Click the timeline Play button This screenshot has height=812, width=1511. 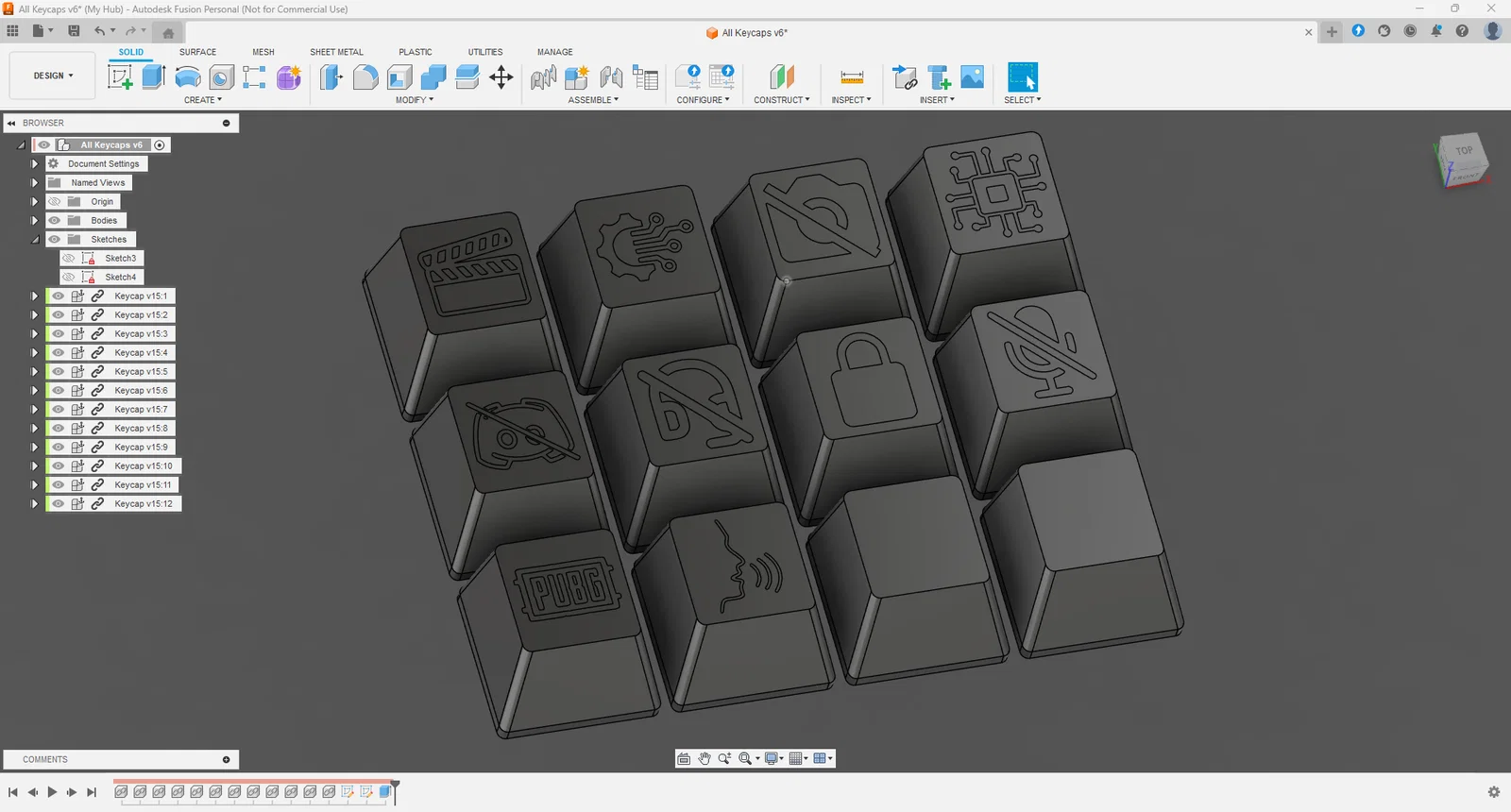coord(52,792)
